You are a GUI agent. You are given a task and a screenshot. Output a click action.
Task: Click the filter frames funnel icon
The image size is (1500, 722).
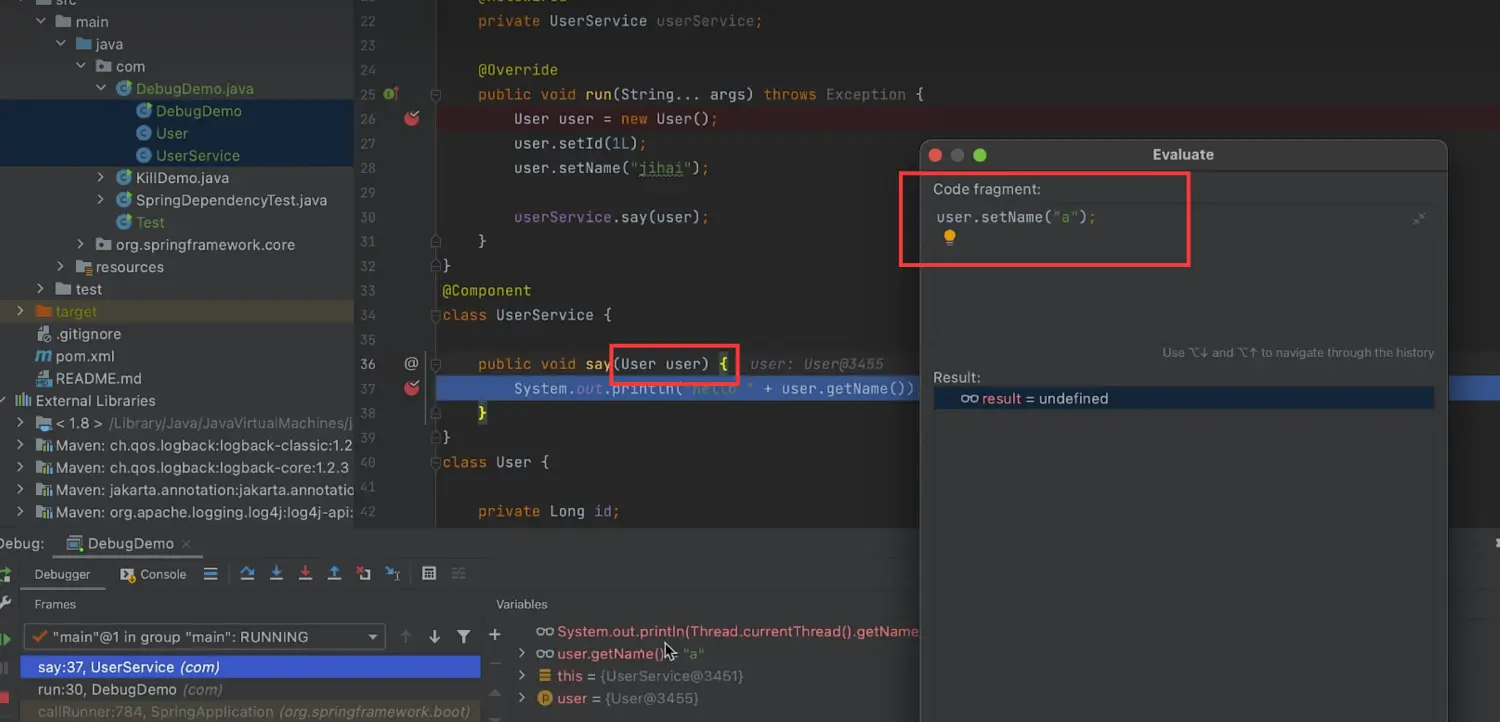pos(464,637)
